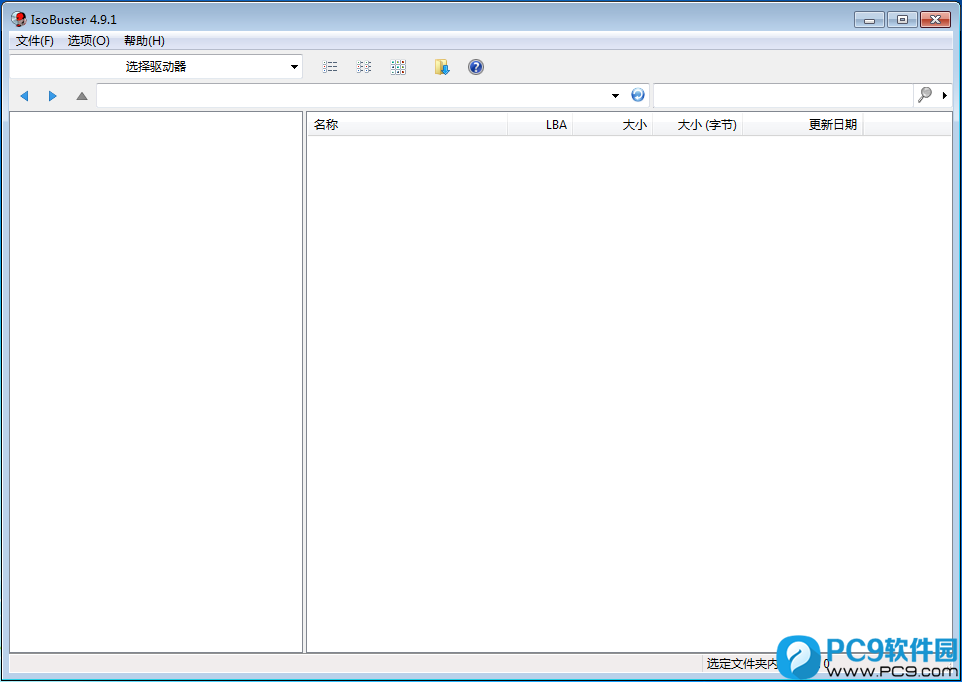The height and width of the screenshot is (682, 962).
Task: Click the magnifier search icon
Action: (x=925, y=95)
